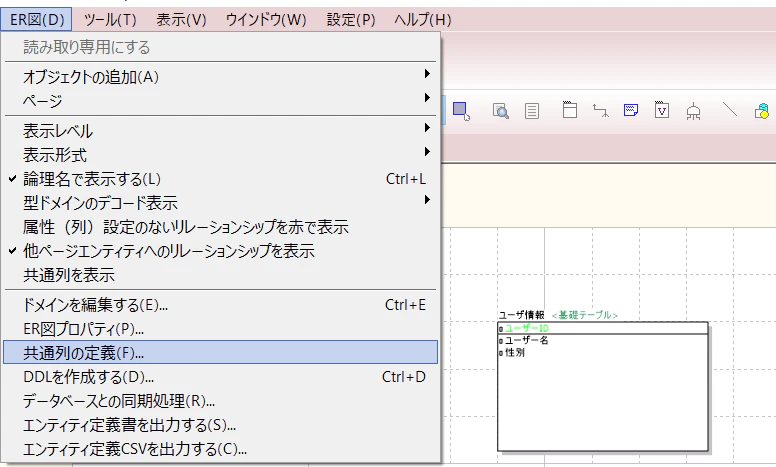Click the database shape icon with yellow circle
The image size is (776, 467).
(x=762, y=111)
